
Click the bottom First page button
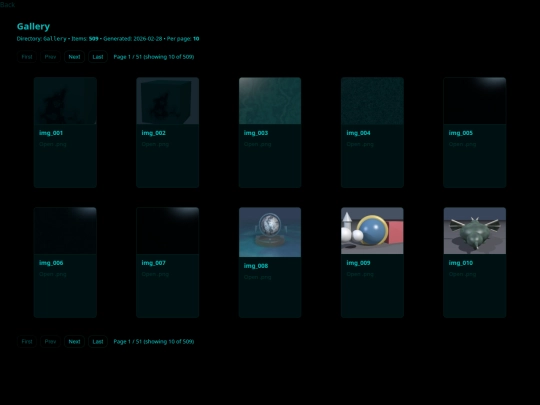point(27,342)
